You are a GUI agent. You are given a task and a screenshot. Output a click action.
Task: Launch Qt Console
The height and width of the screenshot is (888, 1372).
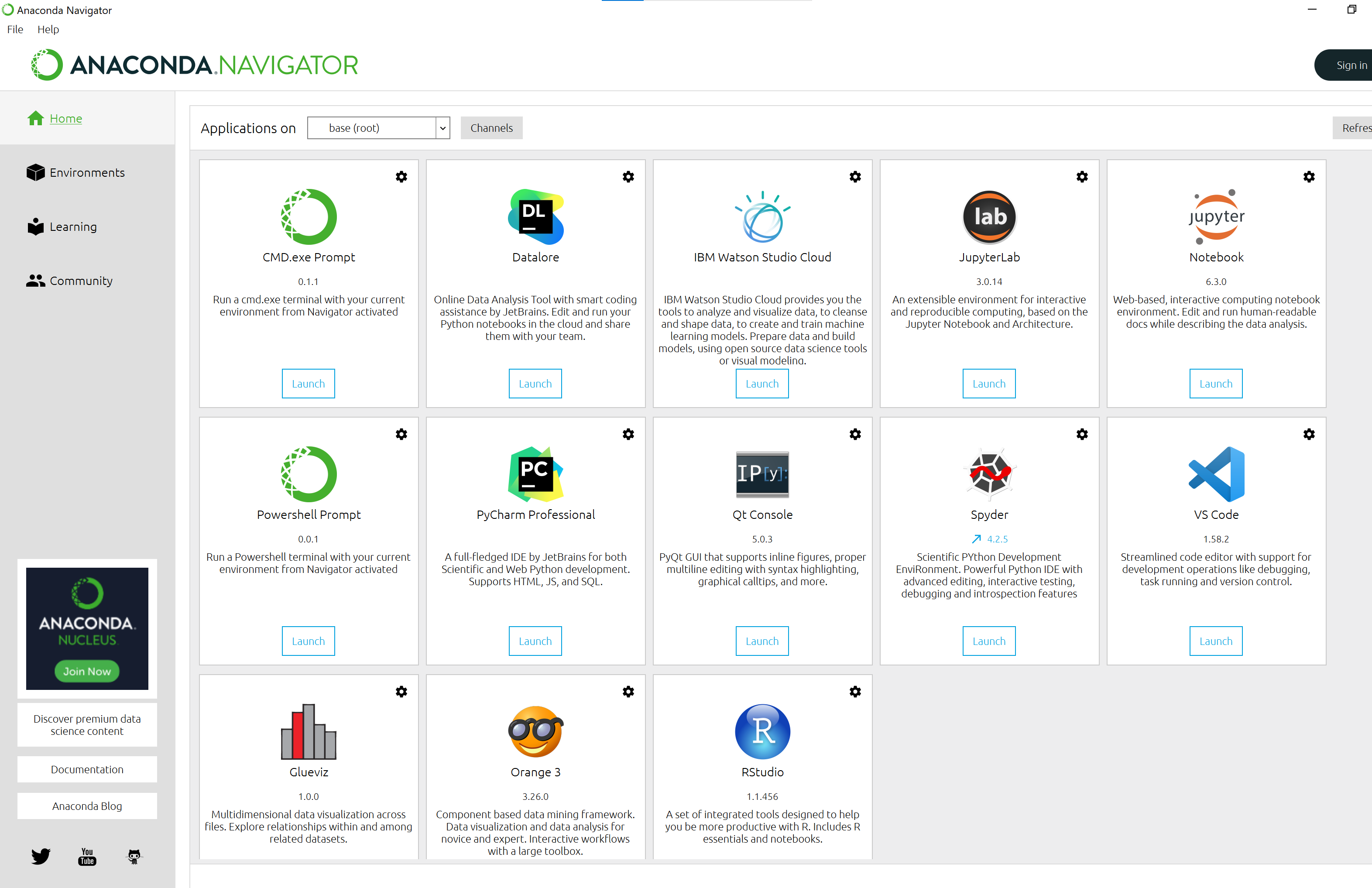[762, 641]
